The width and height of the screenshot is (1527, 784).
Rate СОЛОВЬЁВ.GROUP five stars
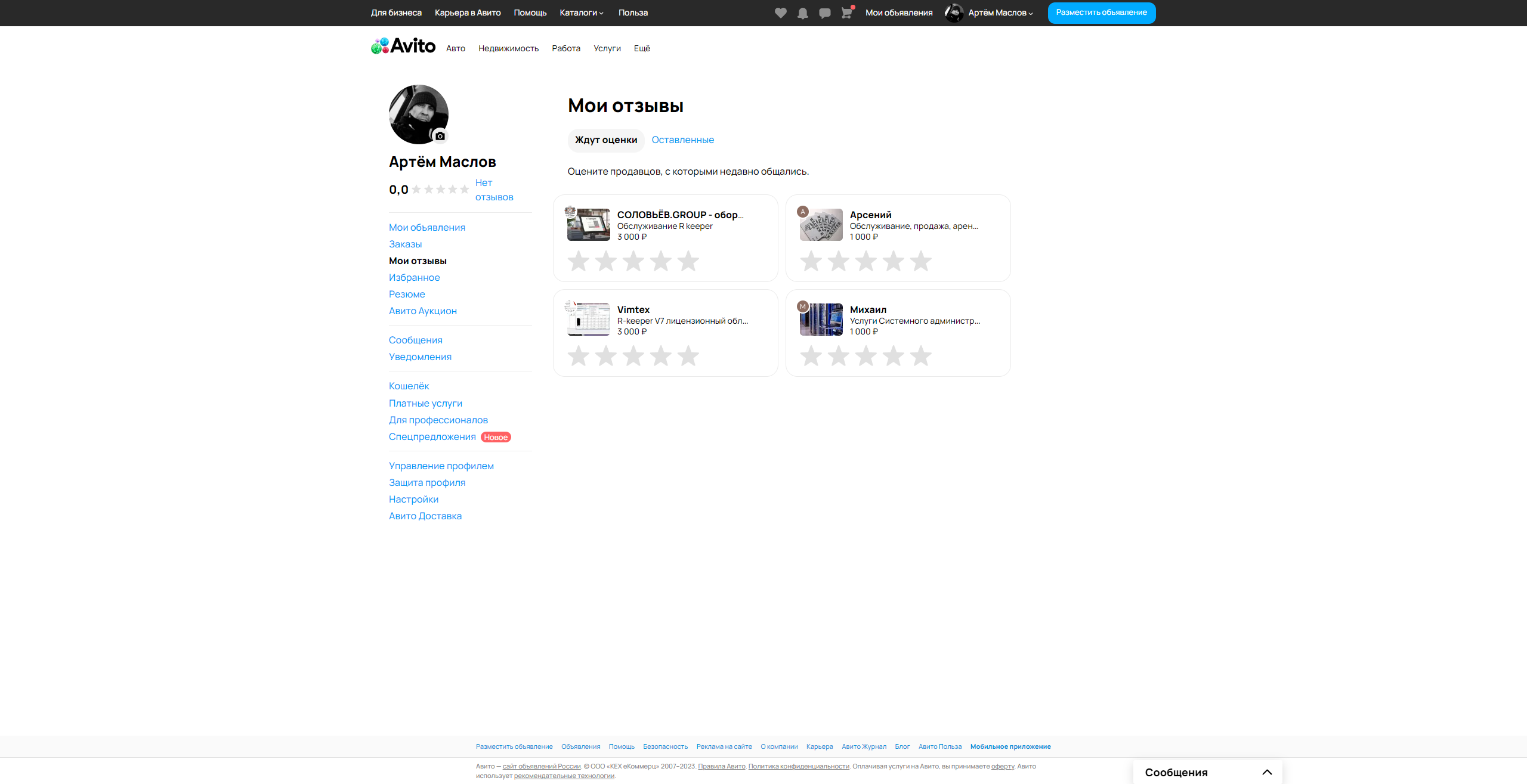coord(688,261)
